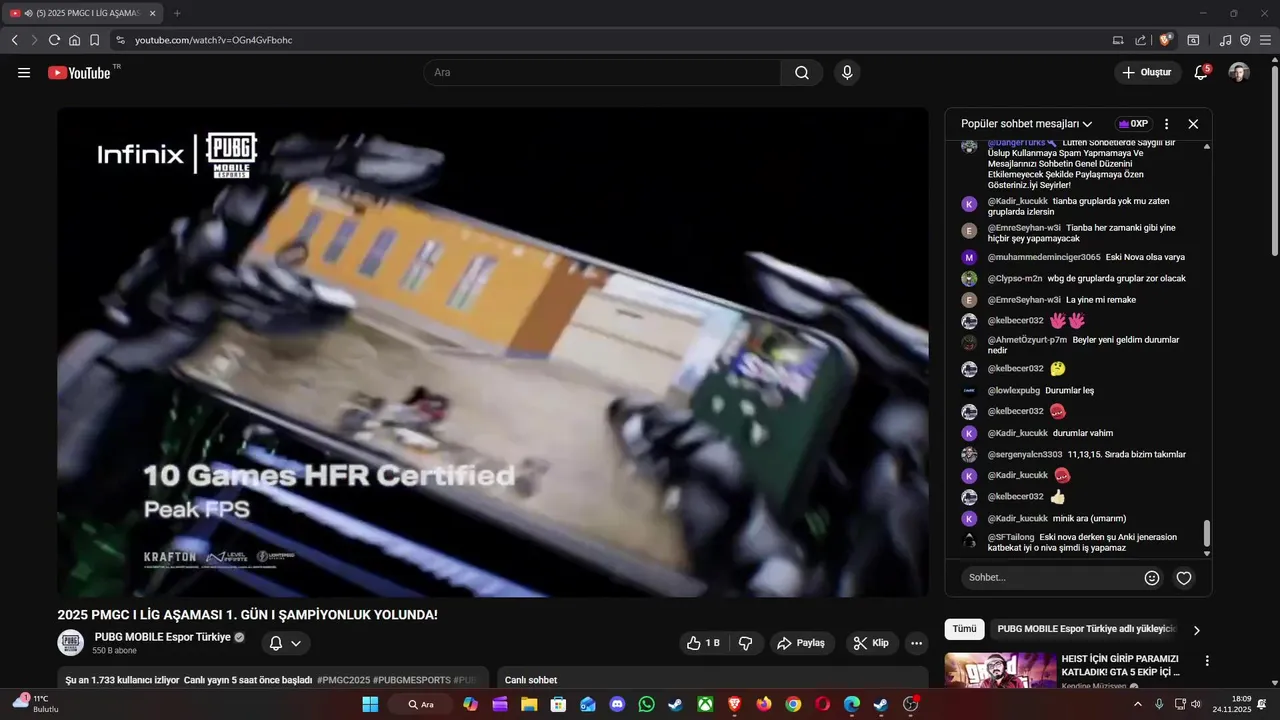Expand the subscription notification bell dropdown
Viewport: 1280px width, 720px height.
[286, 643]
